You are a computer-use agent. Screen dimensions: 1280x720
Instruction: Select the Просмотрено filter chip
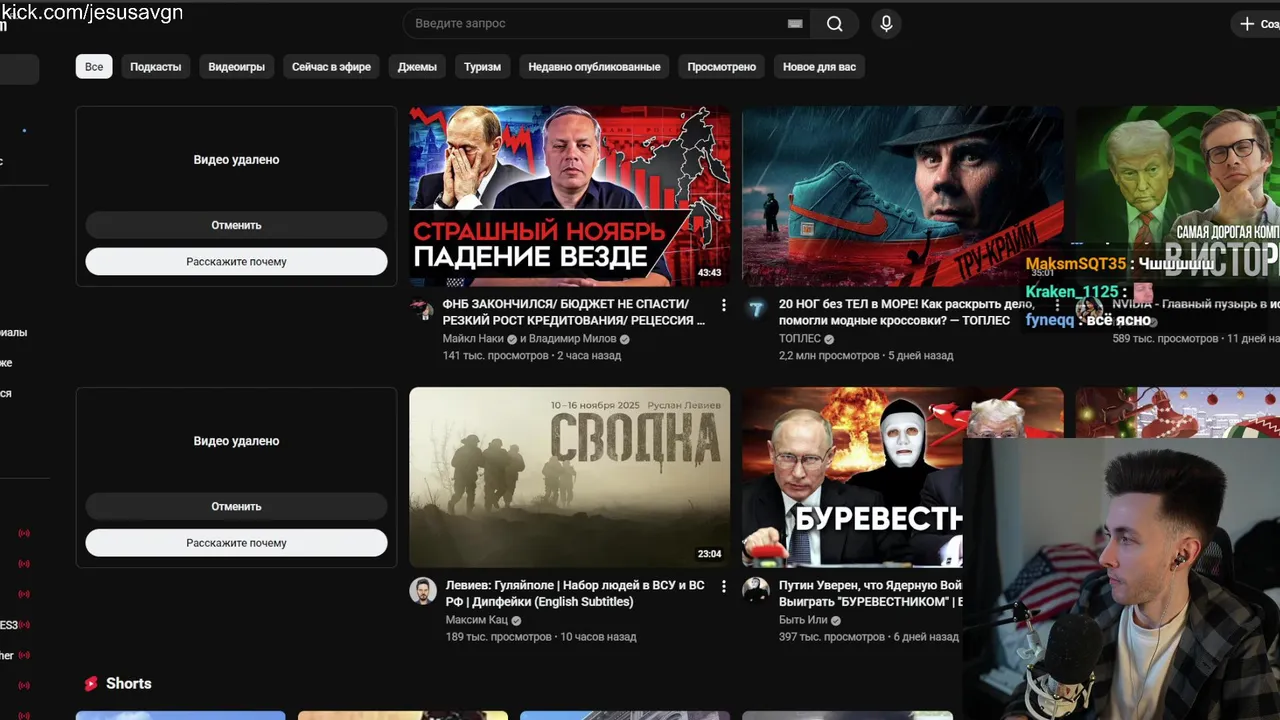(x=722, y=67)
